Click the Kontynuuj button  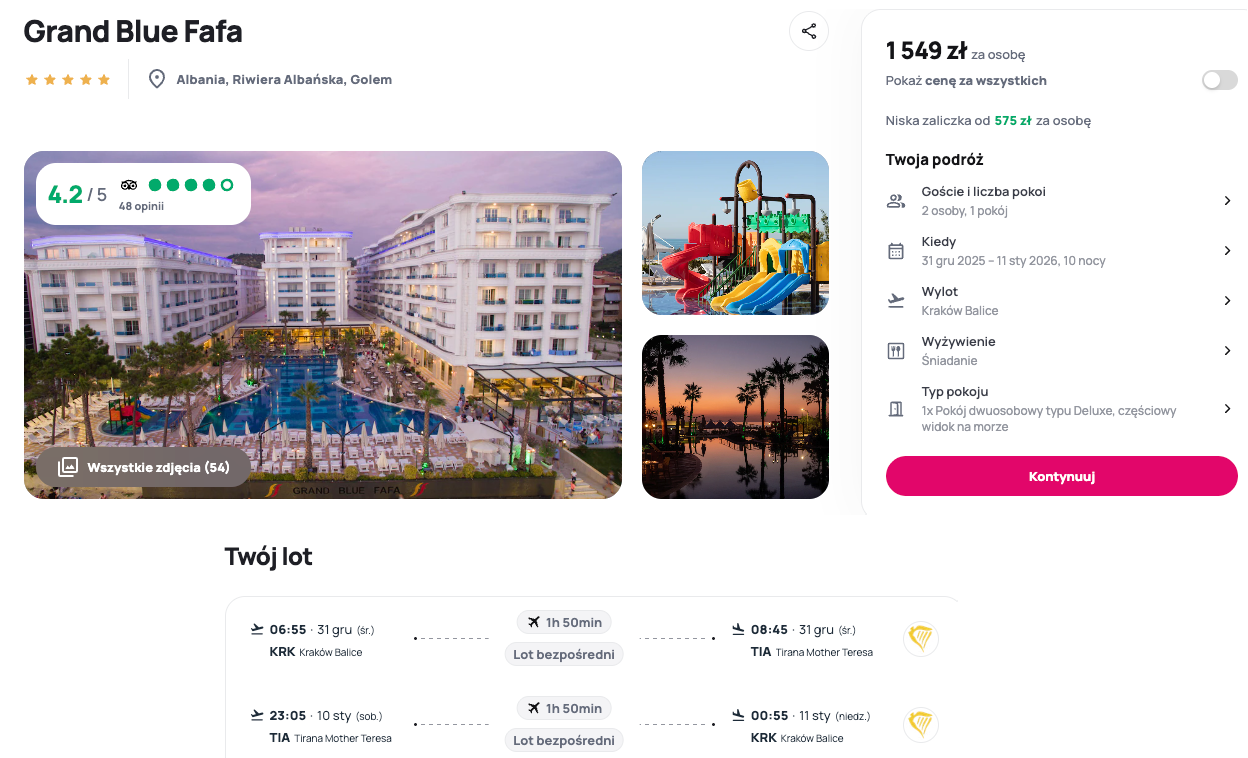(x=1062, y=476)
